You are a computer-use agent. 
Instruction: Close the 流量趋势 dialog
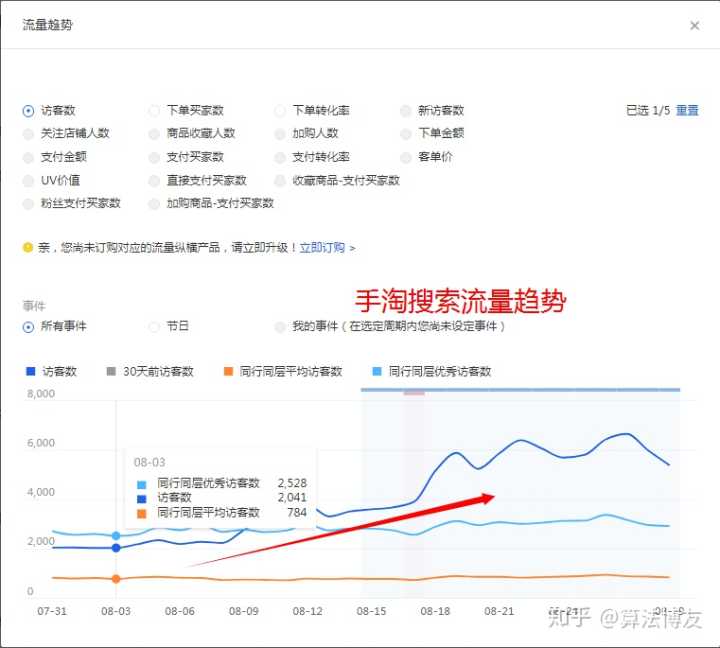click(x=695, y=26)
